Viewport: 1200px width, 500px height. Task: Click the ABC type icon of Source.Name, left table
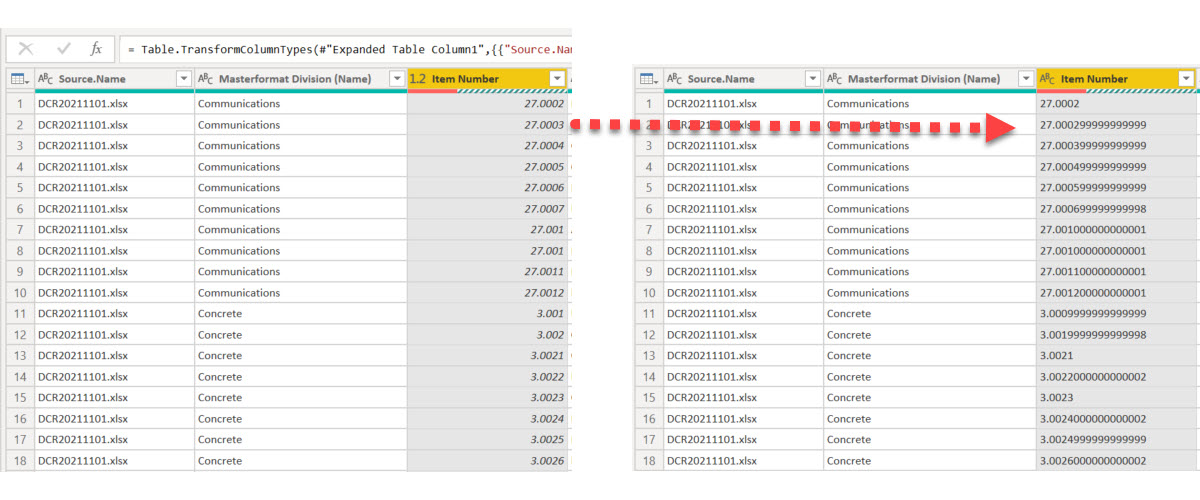click(x=46, y=79)
